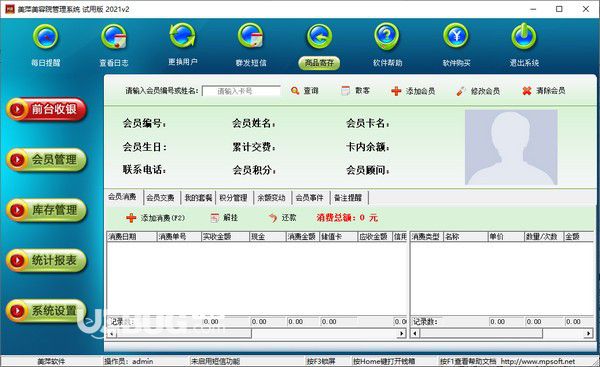The image size is (600, 367).
Task: Click the 实收金额 column header
Action: 225,237
